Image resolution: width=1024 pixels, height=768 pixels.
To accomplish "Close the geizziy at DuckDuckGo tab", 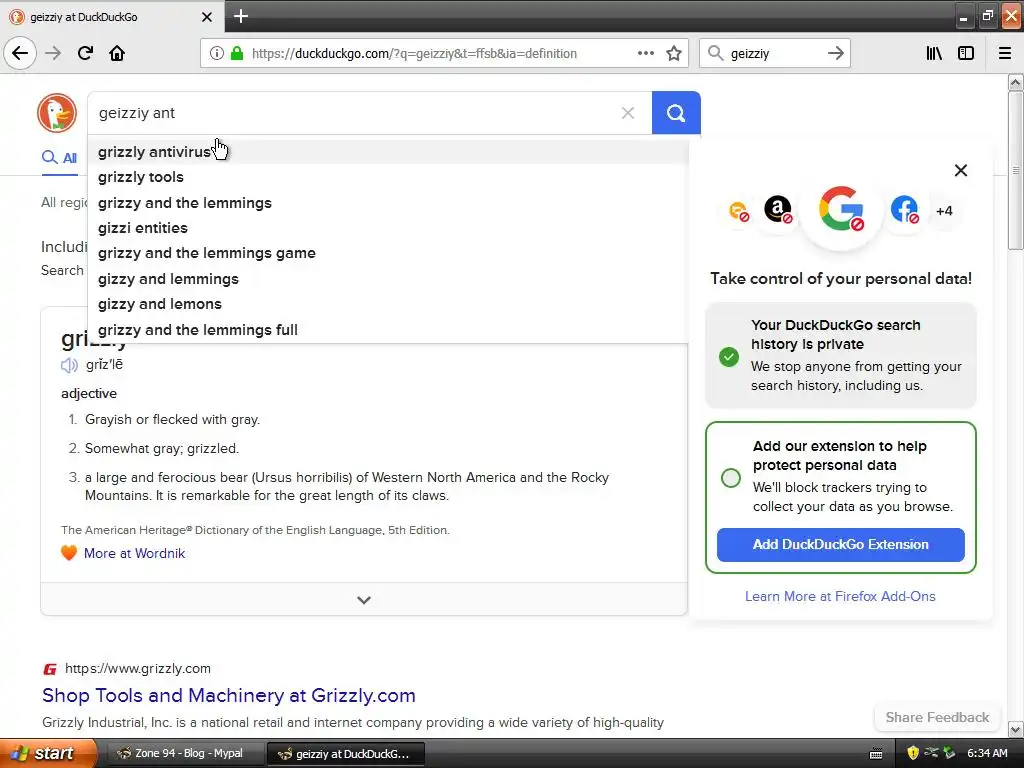I will pyautogui.click(x=206, y=17).
